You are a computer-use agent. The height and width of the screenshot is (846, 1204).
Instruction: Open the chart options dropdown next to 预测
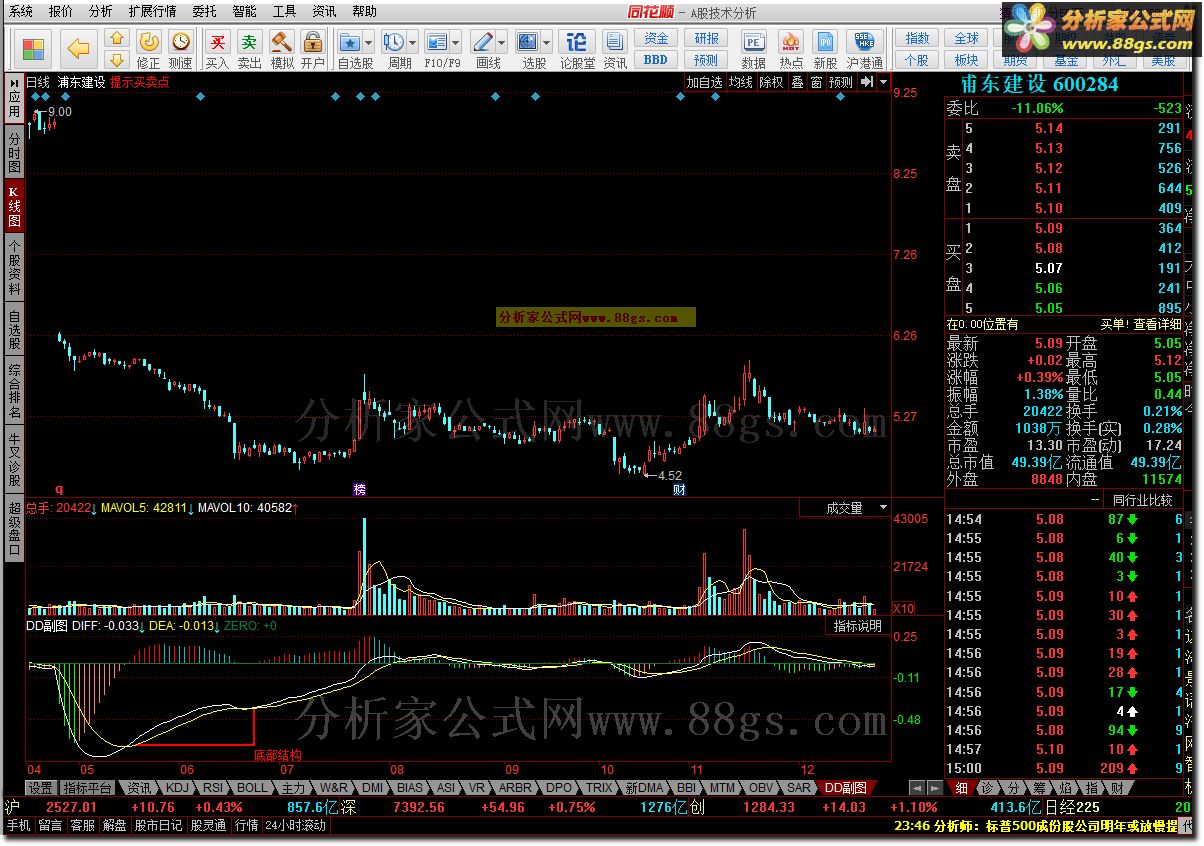[883, 82]
